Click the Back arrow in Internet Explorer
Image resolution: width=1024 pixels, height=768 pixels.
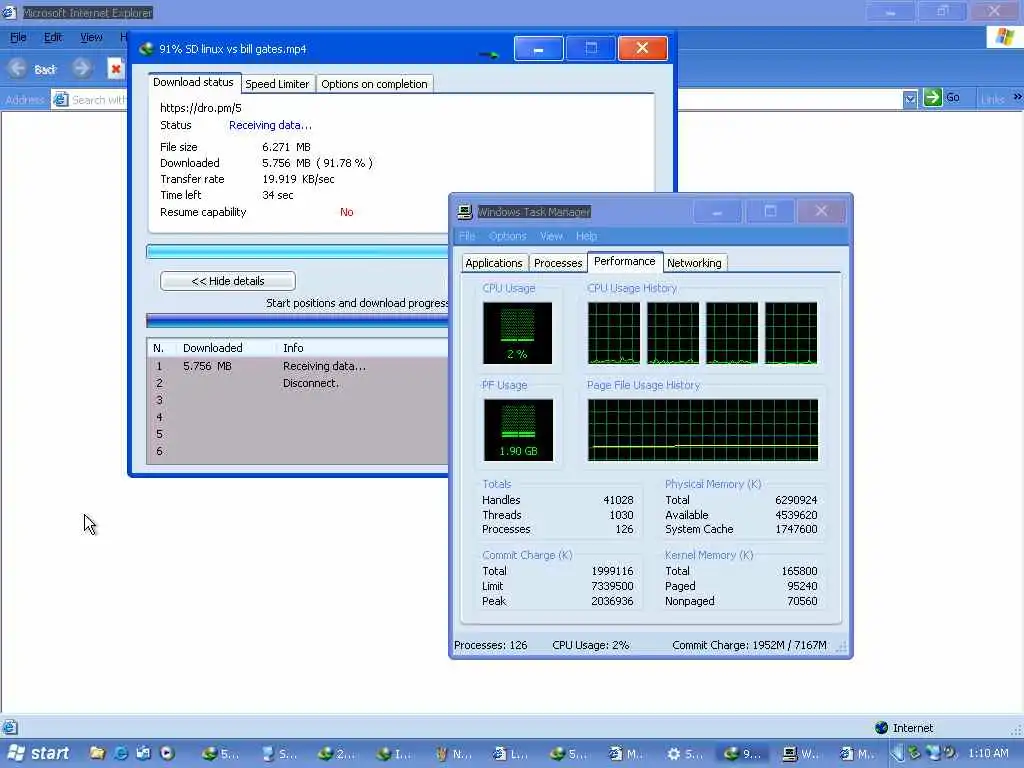[18, 69]
